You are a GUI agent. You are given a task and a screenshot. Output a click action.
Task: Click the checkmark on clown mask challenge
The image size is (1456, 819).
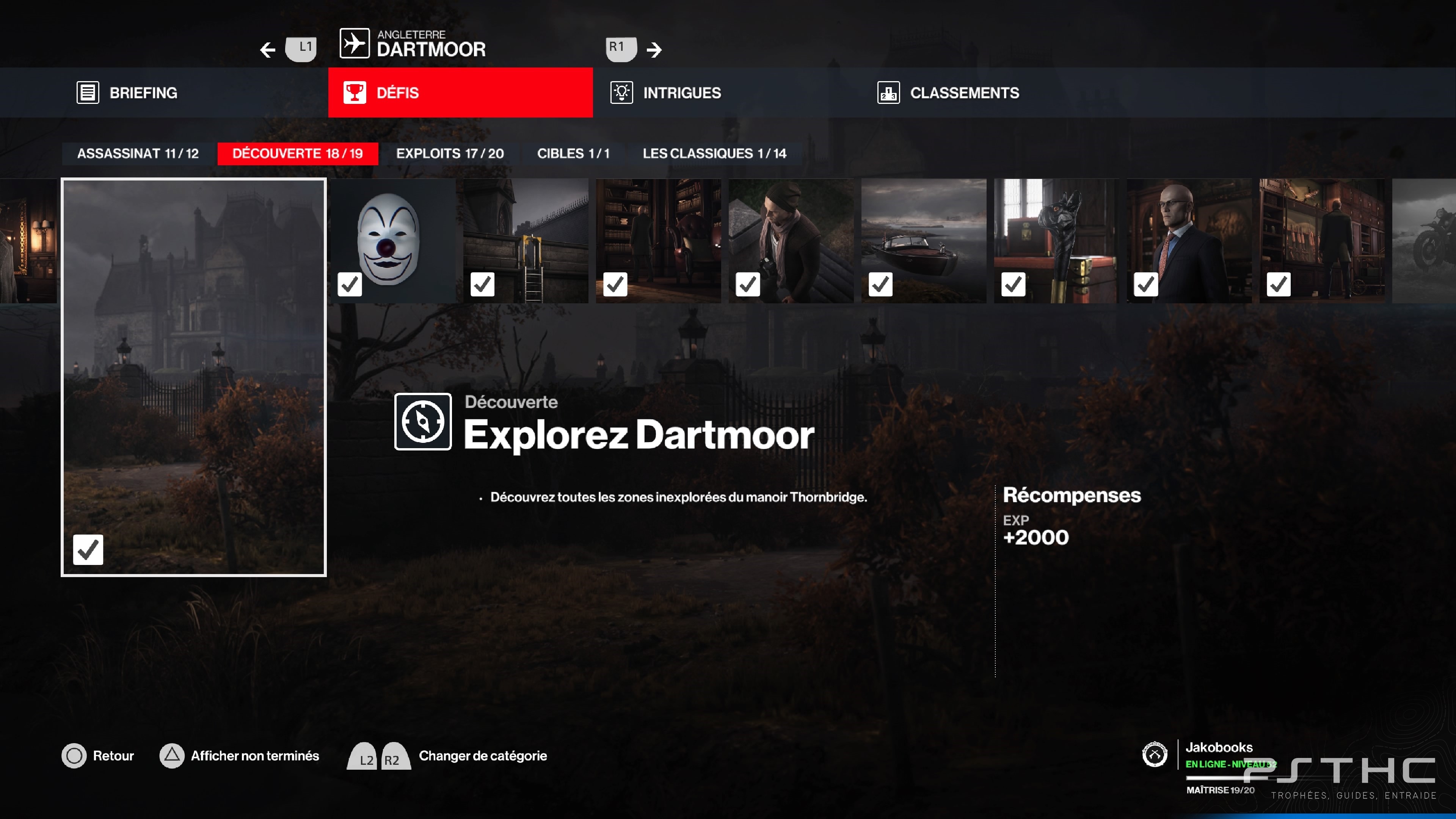(350, 284)
